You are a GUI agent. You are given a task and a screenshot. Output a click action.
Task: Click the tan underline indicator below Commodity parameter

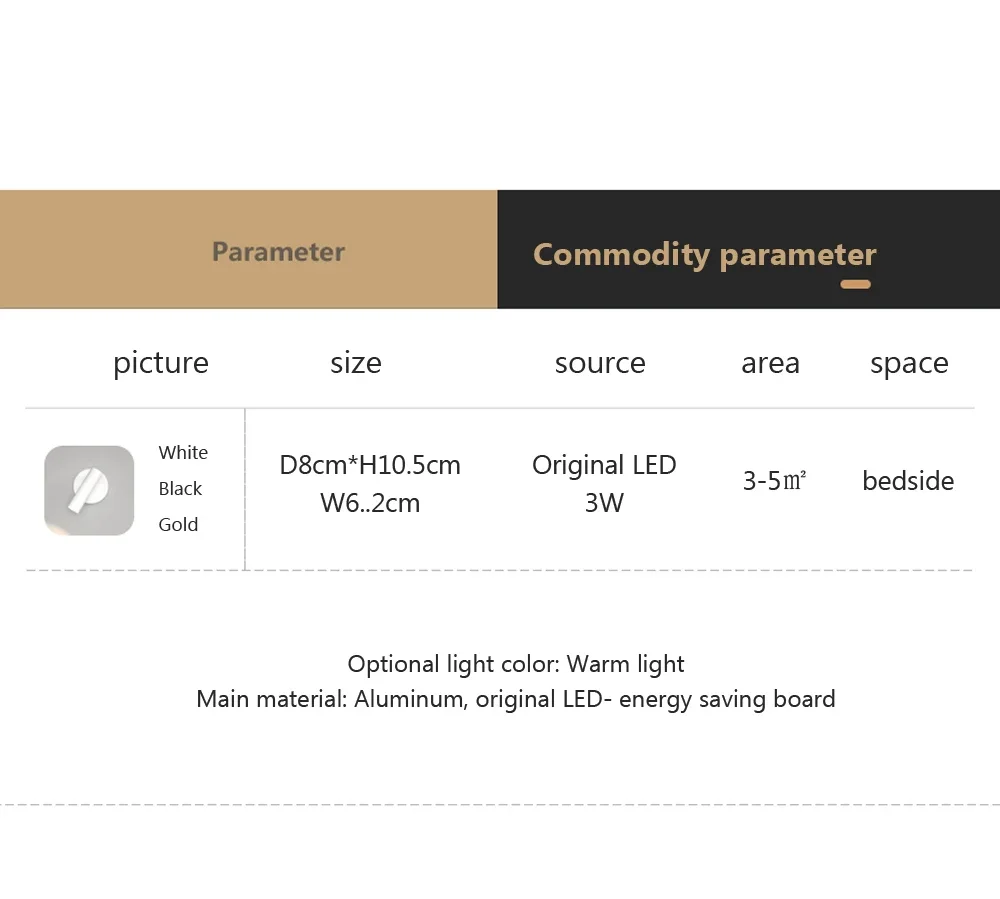(855, 285)
